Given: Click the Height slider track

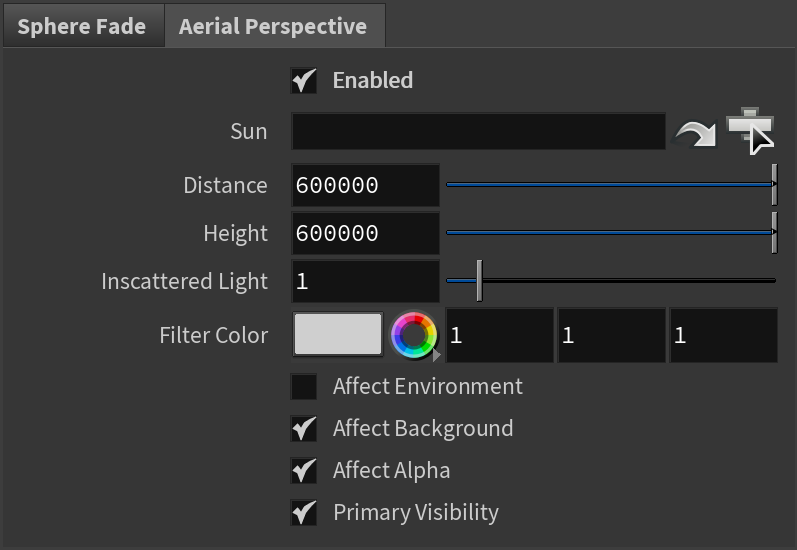Looking at the screenshot, I should pyautogui.click(x=610, y=232).
